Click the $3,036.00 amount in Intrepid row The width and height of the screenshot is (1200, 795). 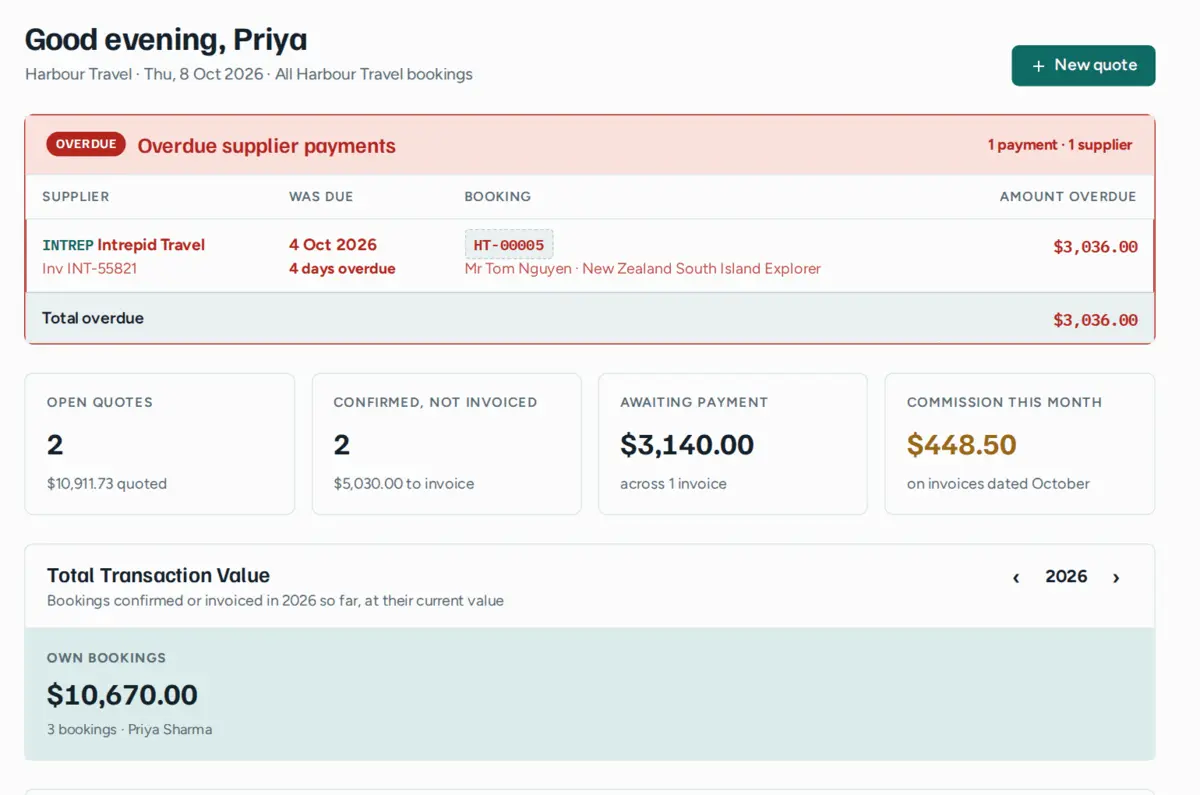click(1095, 246)
